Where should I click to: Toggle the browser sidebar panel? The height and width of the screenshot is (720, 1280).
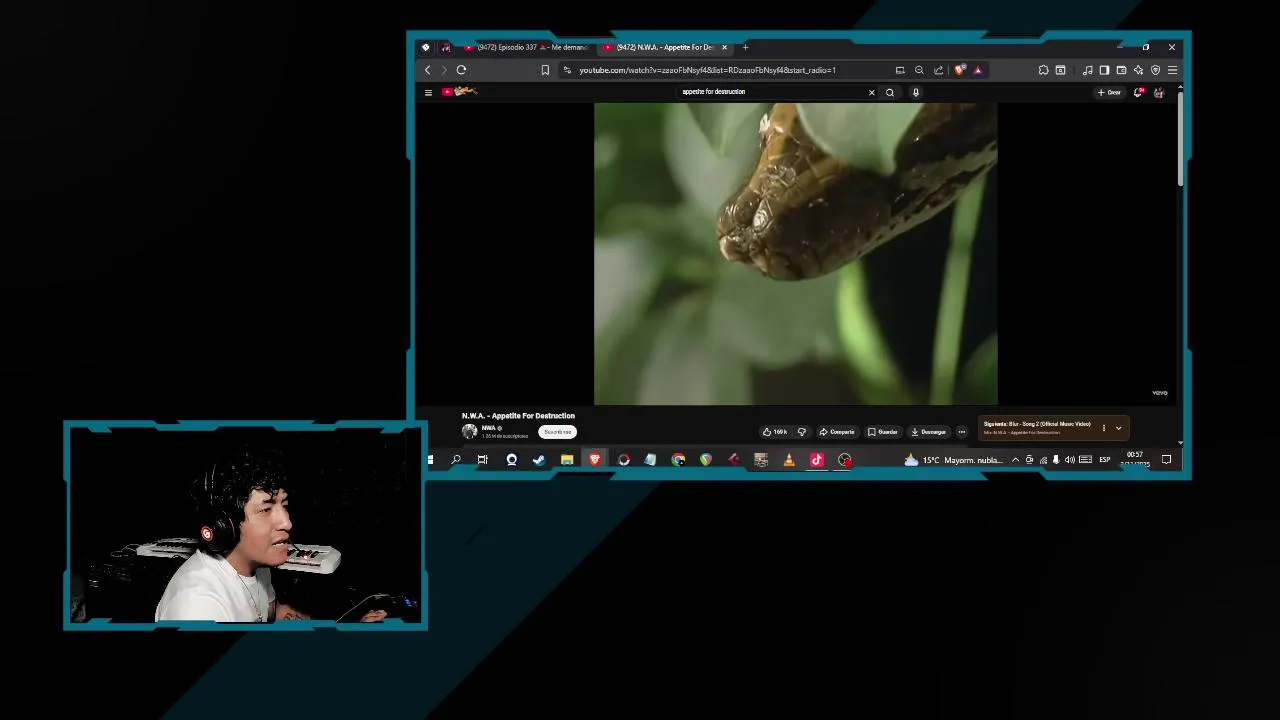1104,70
